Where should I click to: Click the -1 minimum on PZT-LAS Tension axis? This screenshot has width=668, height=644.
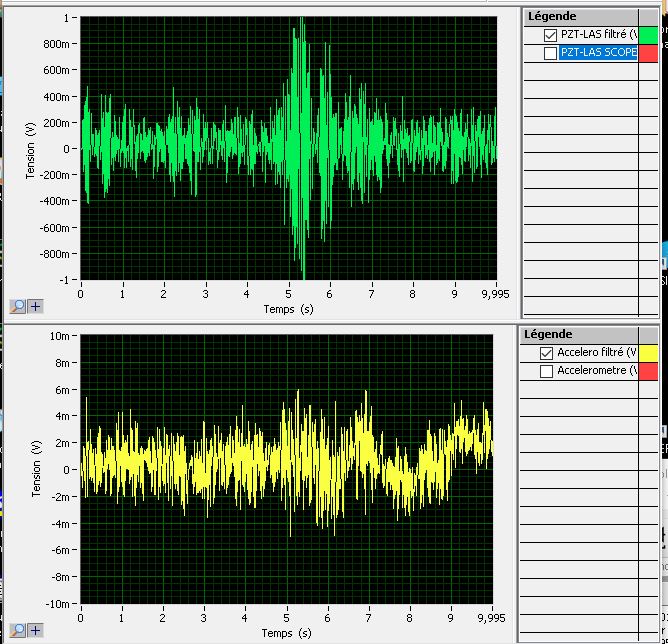click(x=66, y=280)
